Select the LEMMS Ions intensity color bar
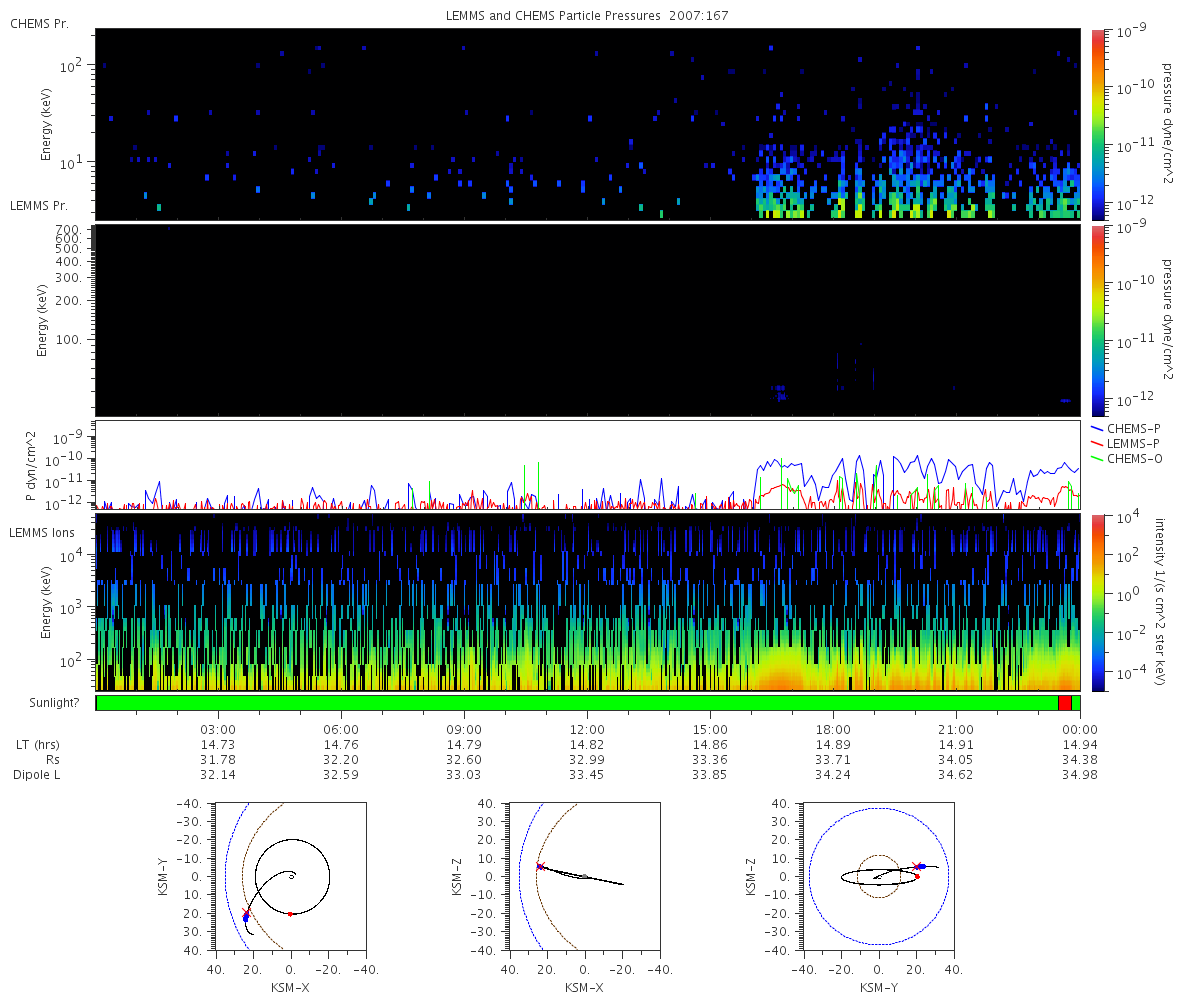Screen dimensions: 1200x1000 pyautogui.click(x=1098, y=602)
